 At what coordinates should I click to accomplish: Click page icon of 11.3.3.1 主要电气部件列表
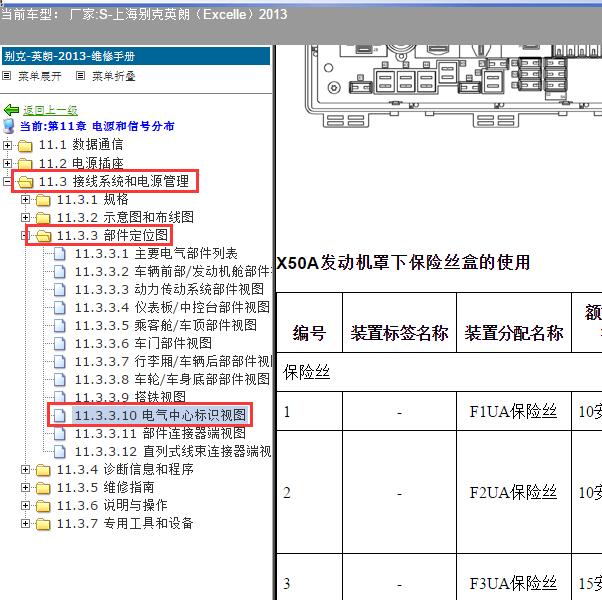[x=60, y=254]
